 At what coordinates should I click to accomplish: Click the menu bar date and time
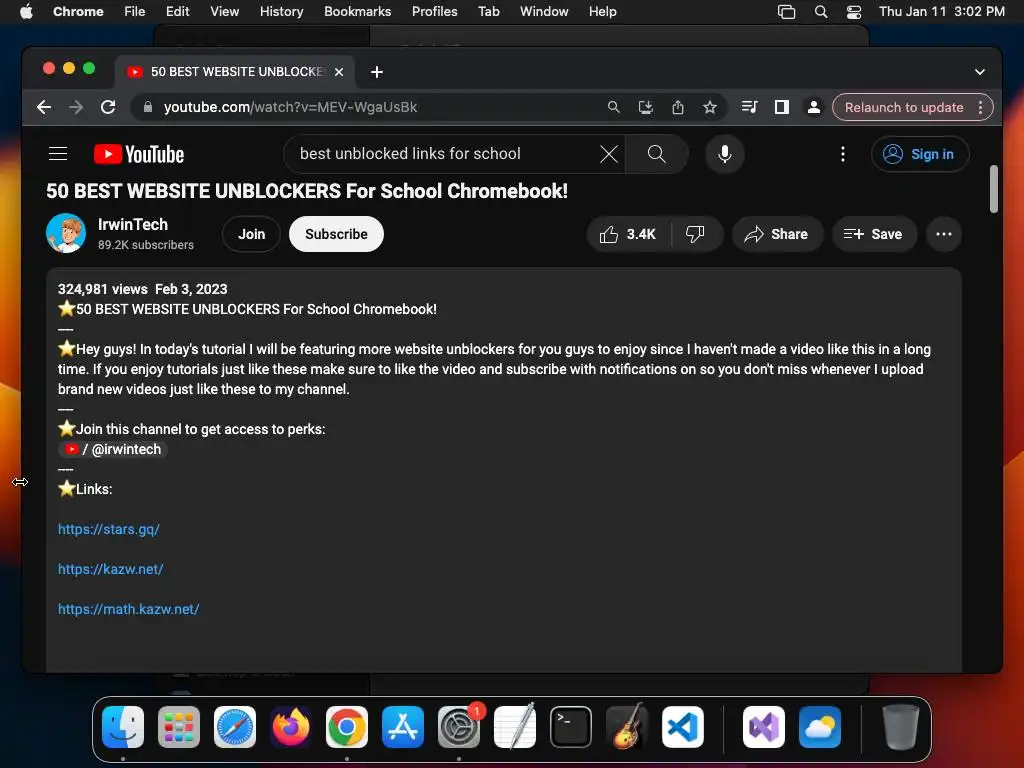(x=941, y=12)
